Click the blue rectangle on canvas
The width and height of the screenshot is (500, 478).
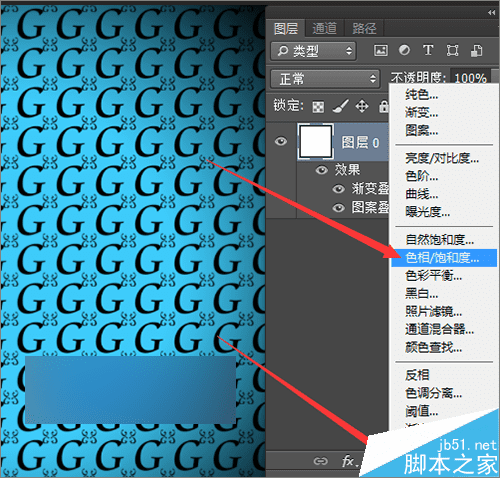point(130,390)
